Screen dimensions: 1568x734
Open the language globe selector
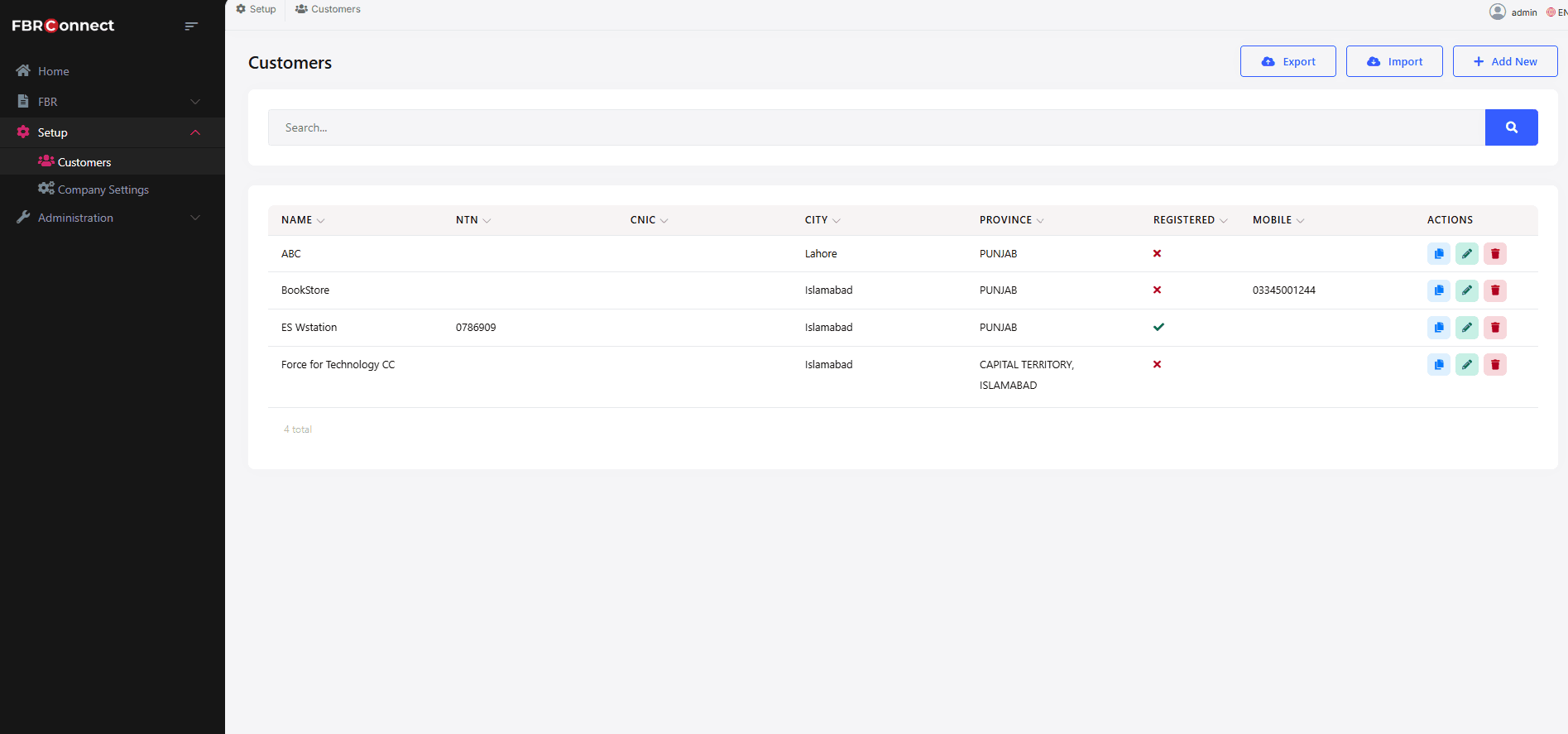pyautogui.click(x=1551, y=12)
